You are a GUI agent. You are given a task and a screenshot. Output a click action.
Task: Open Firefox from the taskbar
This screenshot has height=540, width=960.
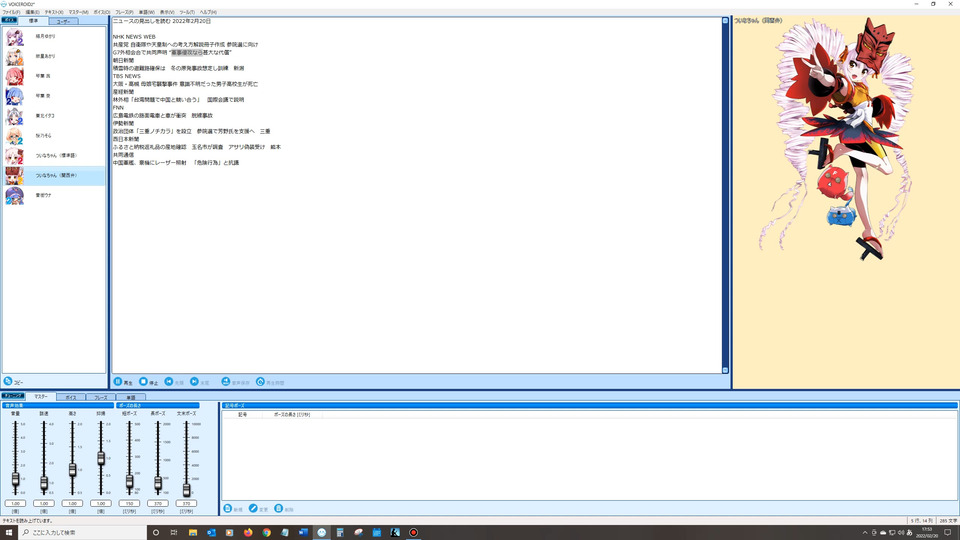pos(248,533)
